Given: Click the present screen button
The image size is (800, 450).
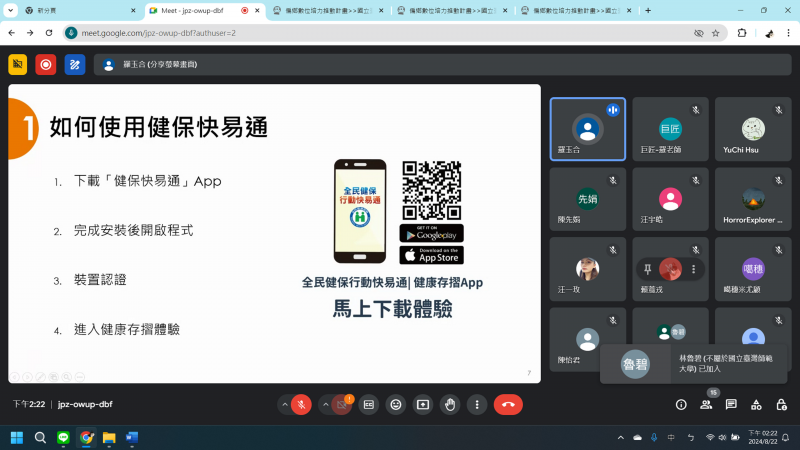Looking at the screenshot, I should click(423, 404).
